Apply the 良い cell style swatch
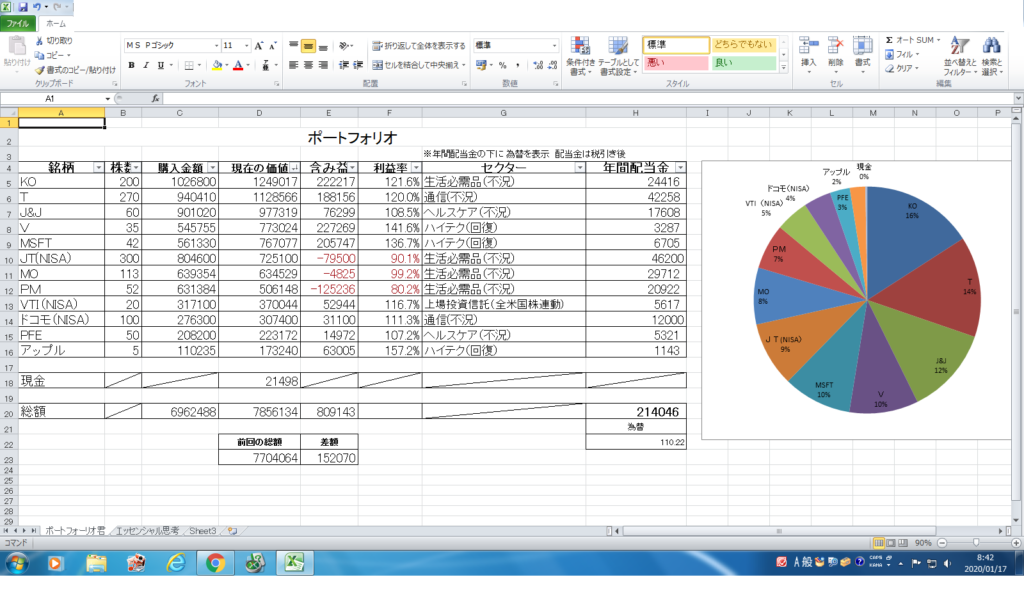This screenshot has width=1024, height=614. [743, 63]
